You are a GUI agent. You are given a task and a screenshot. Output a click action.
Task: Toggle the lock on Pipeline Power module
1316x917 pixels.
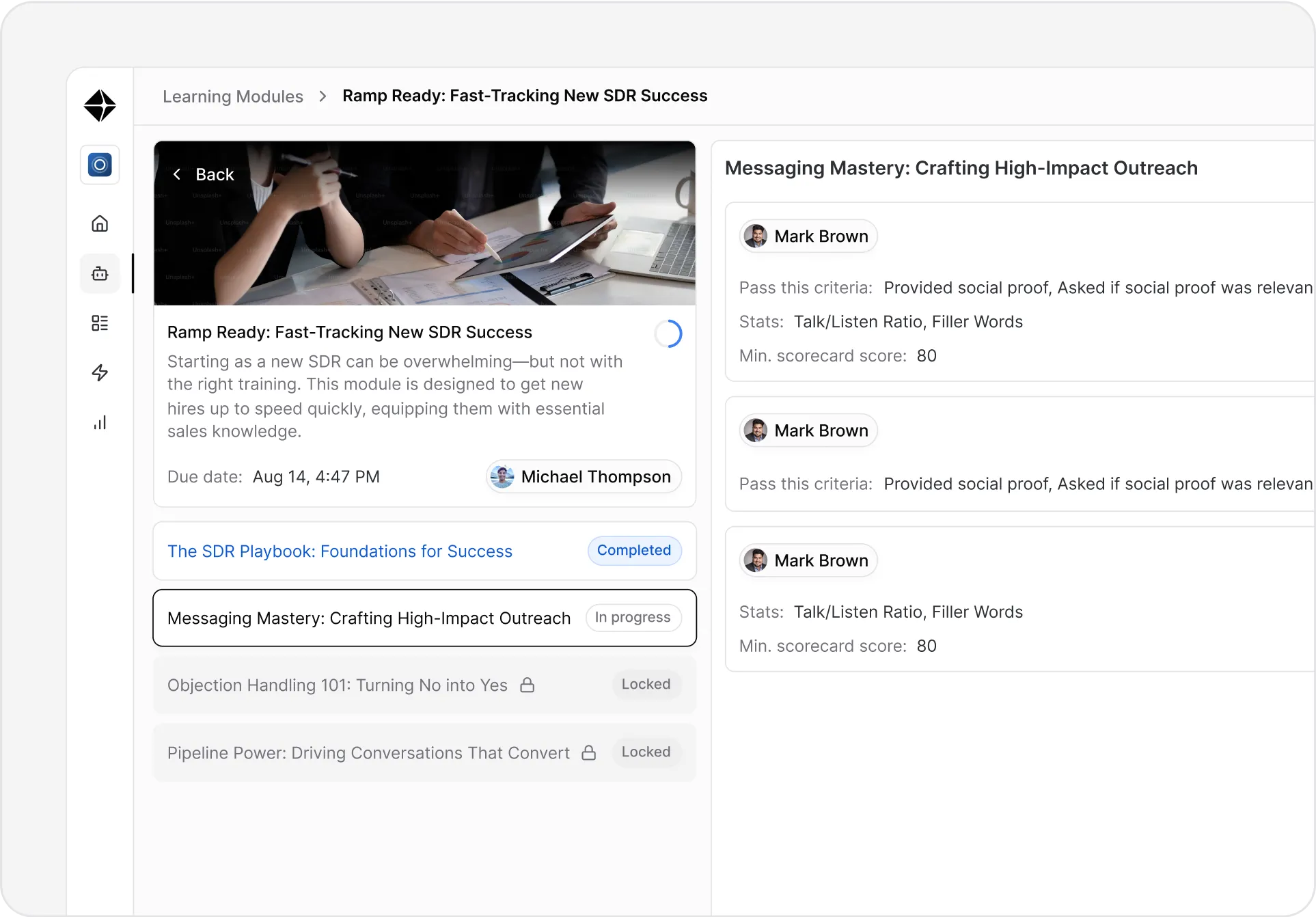coord(588,752)
